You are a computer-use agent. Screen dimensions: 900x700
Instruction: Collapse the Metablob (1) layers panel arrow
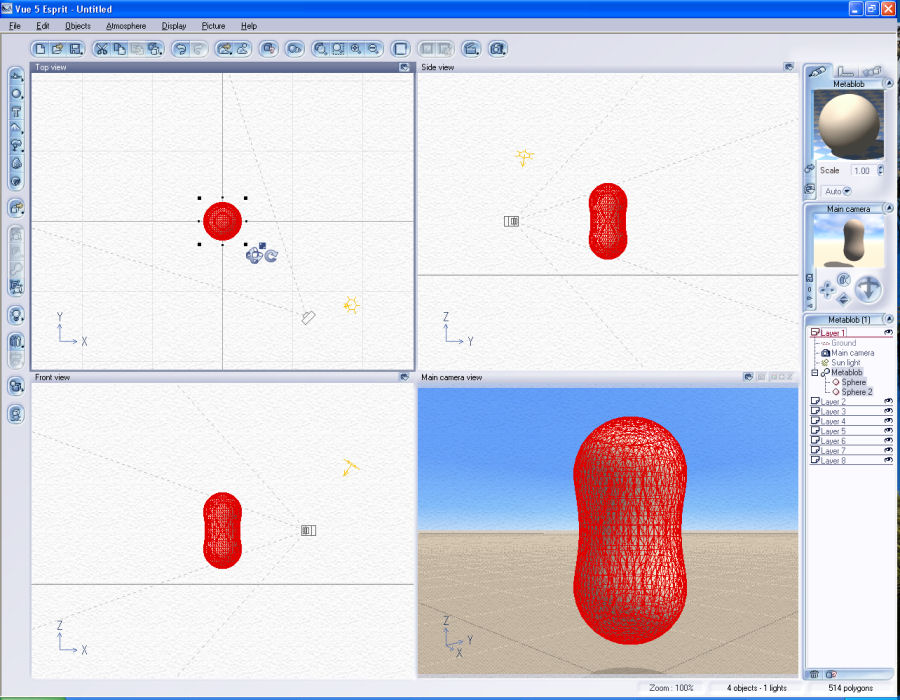click(x=889, y=318)
